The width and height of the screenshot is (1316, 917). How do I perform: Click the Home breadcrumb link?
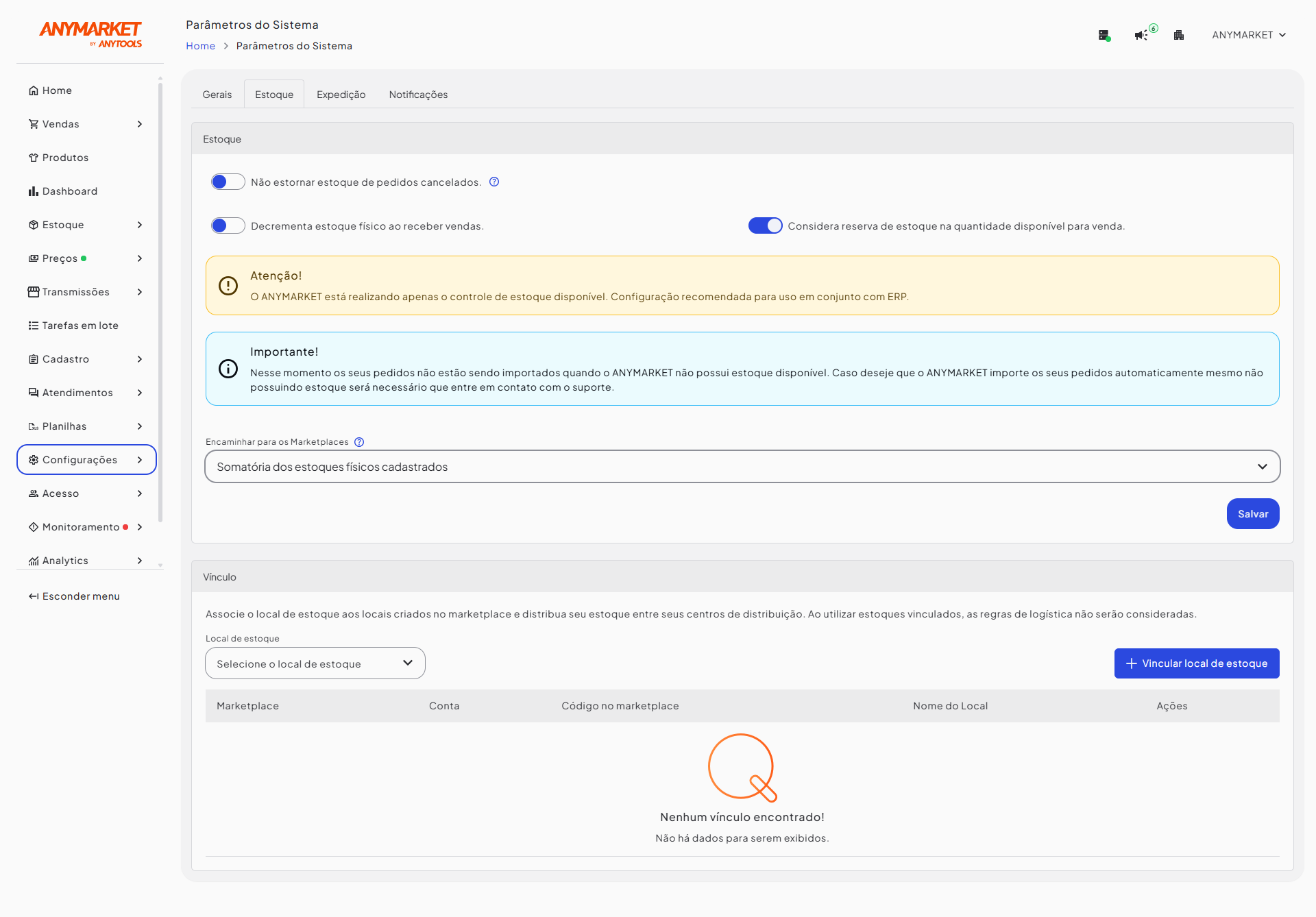point(200,46)
